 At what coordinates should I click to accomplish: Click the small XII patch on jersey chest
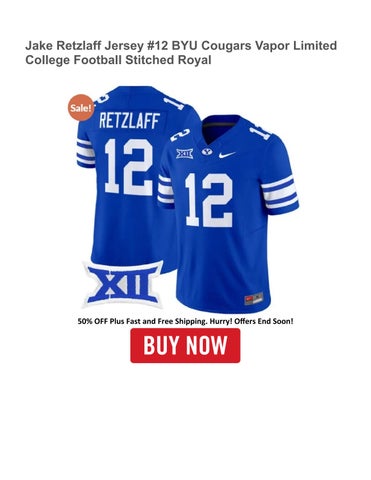pos(185,153)
